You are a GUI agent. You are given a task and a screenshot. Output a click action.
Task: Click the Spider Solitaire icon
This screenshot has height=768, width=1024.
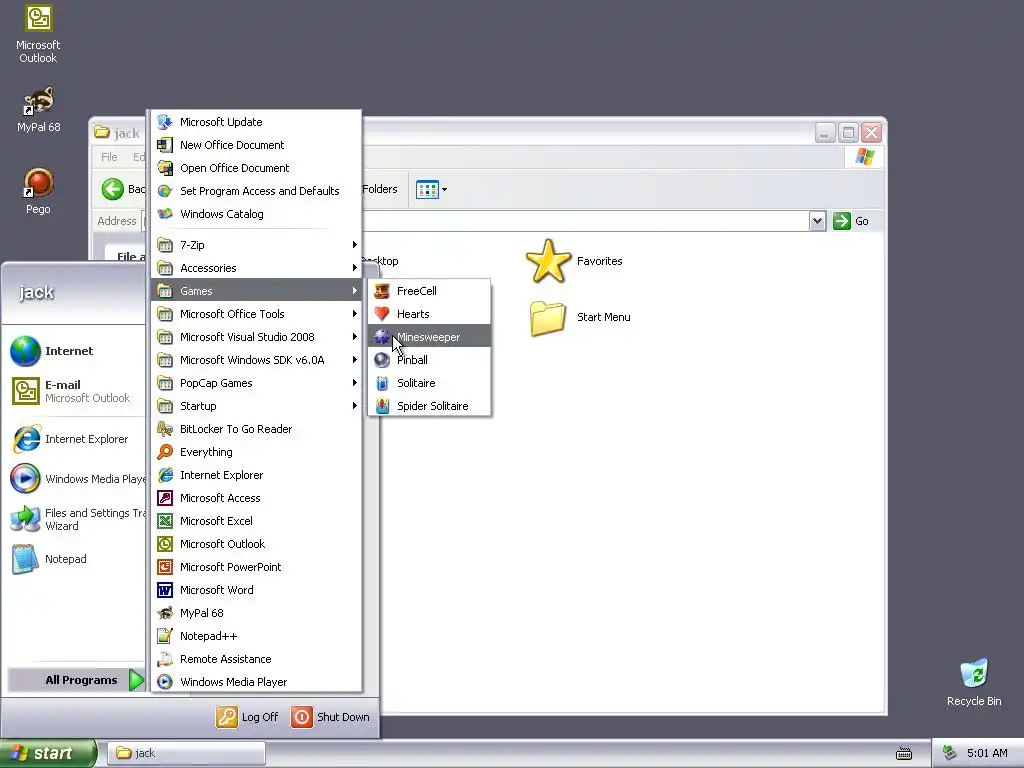click(382, 406)
